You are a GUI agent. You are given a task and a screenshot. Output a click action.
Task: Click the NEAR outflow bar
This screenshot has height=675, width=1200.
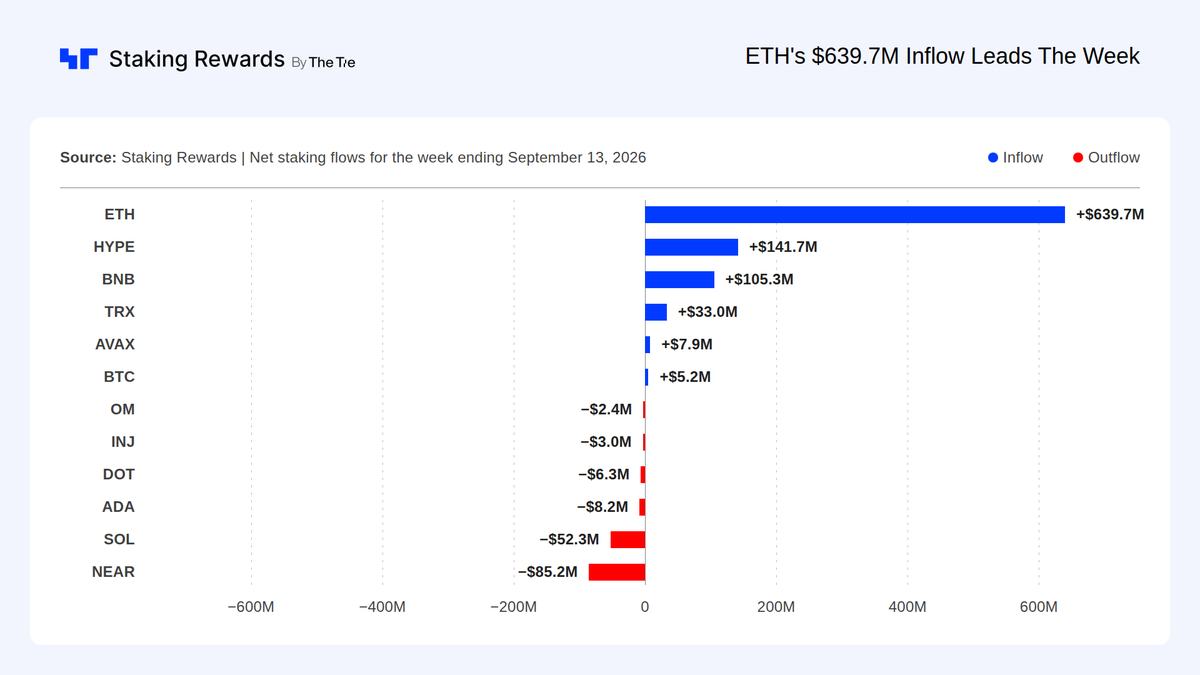click(617, 572)
